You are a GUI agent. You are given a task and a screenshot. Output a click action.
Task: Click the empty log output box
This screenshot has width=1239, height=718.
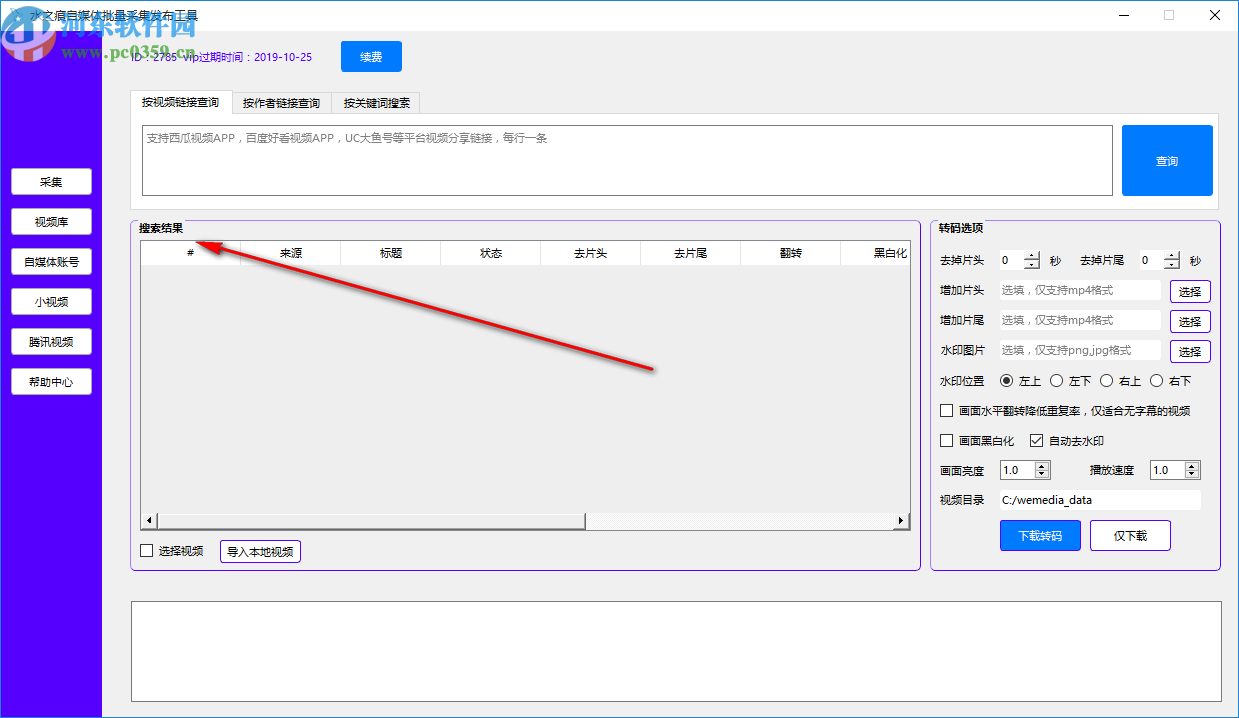(x=676, y=651)
